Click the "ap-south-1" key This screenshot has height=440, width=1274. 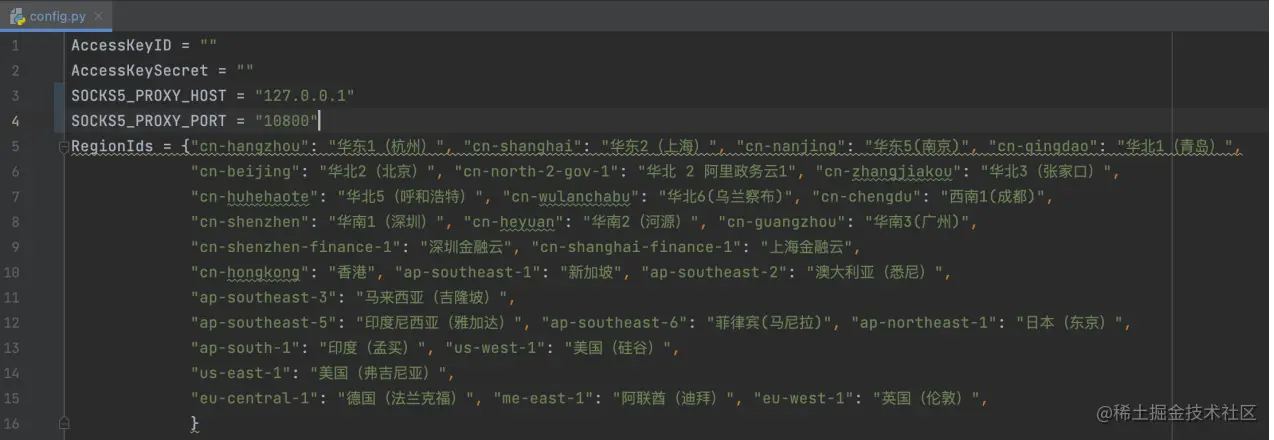[246, 348]
